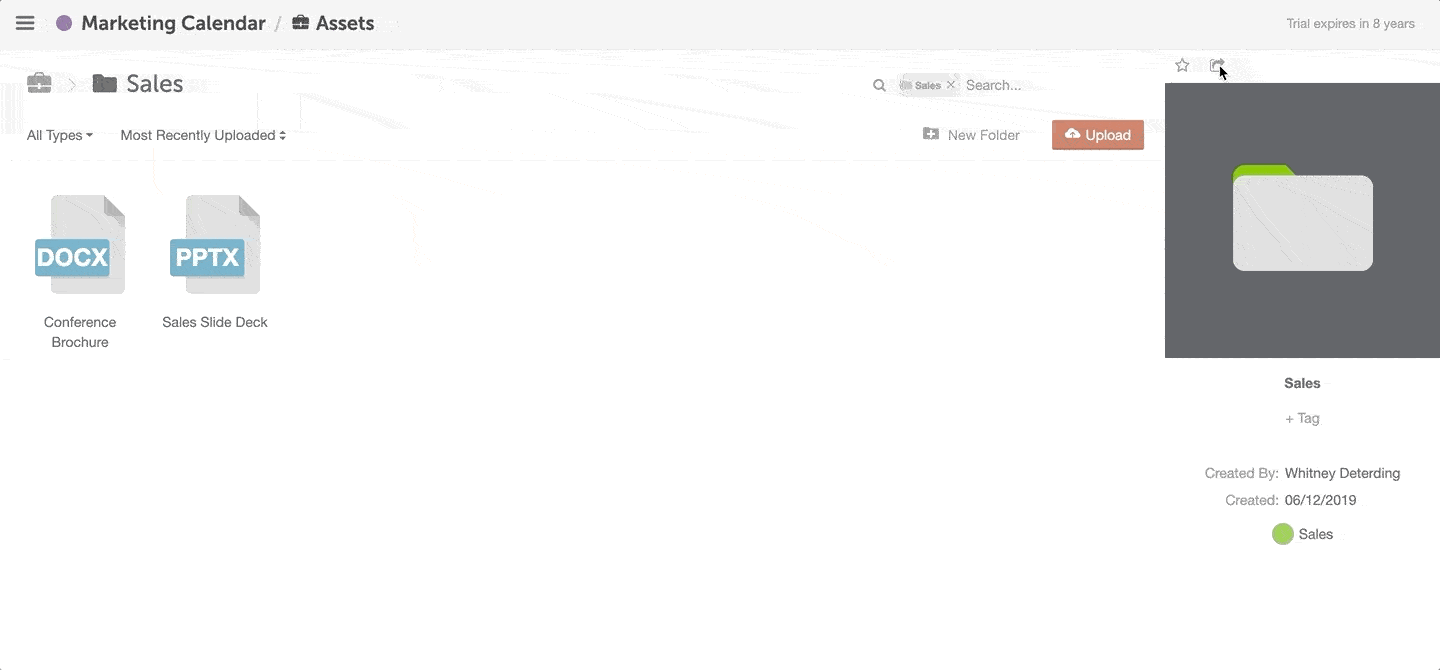Image resolution: width=1440 pixels, height=670 pixels.
Task: Click the assets root briefcase icon
Action: pyautogui.click(x=39, y=83)
